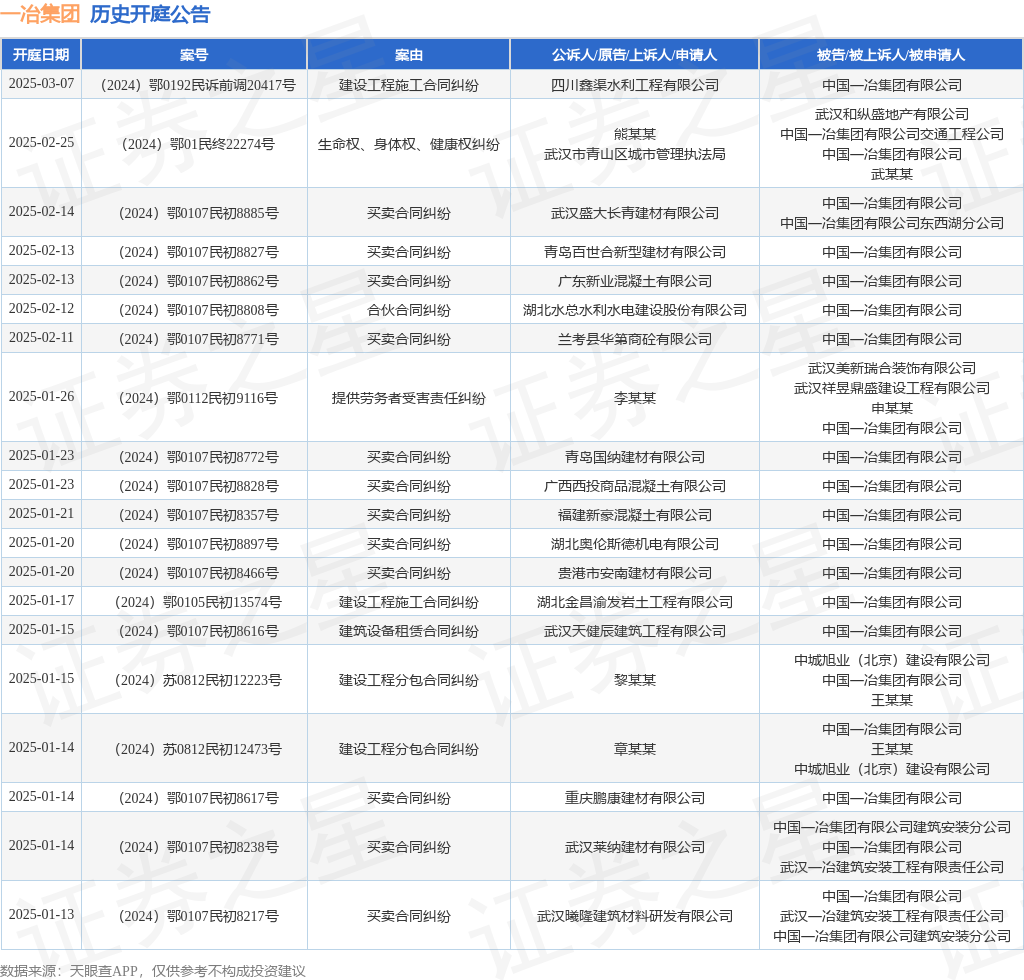Click 湖北水总水利水电建设股份有限公司 cell
The width and height of the screenshot is (1024, 980).
click(x=634, y=310)
